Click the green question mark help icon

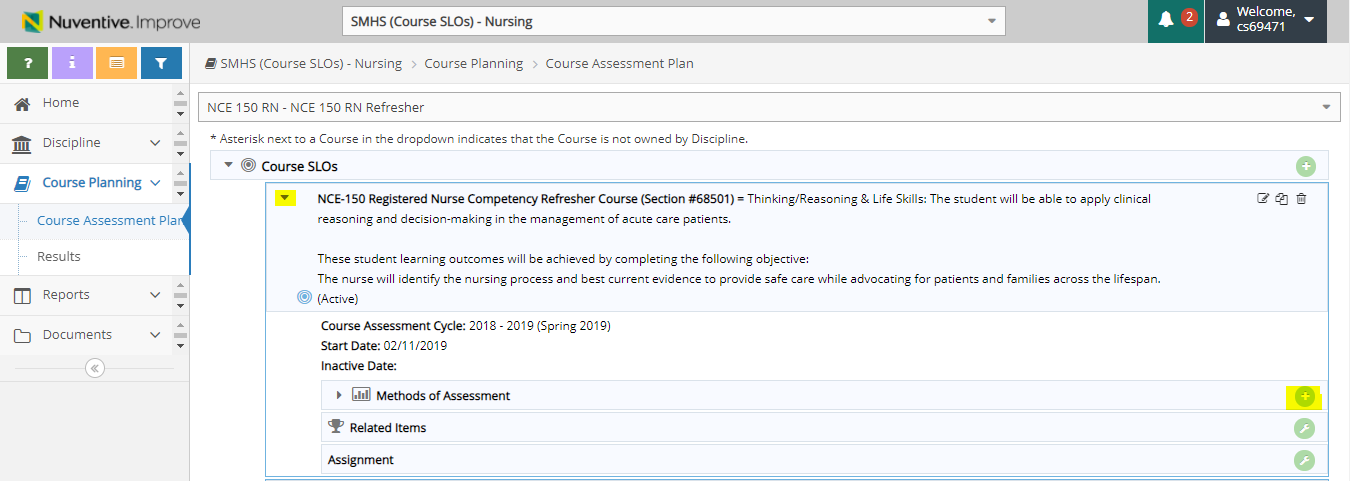[x=27, y=63]
